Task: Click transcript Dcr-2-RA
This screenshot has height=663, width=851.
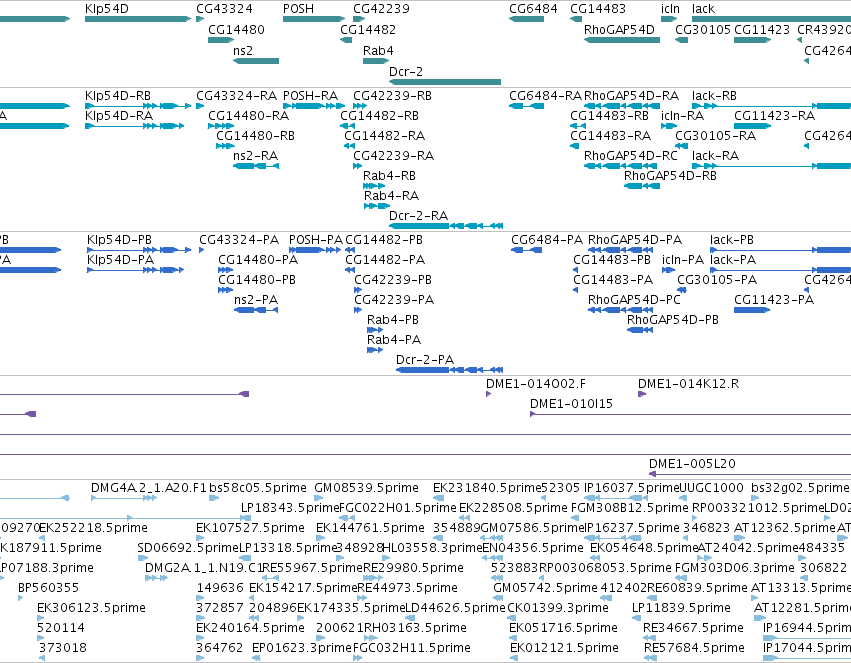Action: tap(418, 216)
